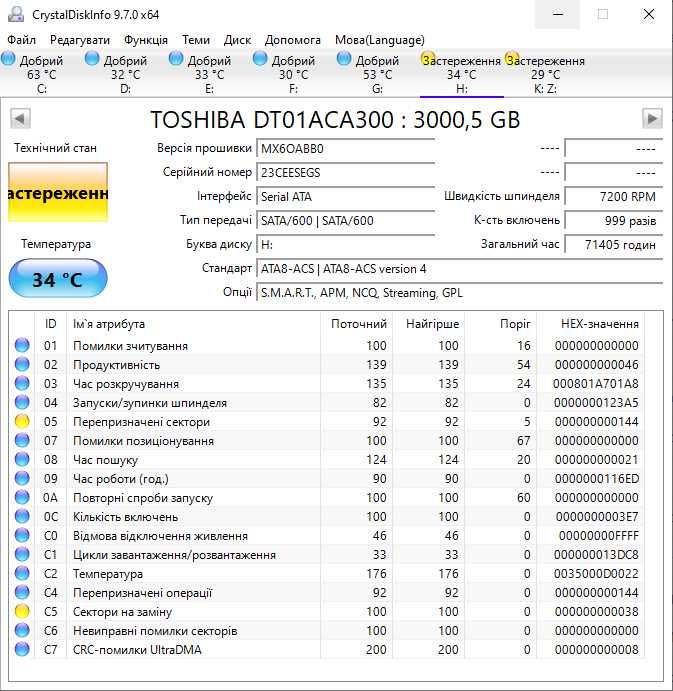Screen dimensions: 673x691
Task: Click blue health orb of disk E:
Action: click(176, 59)
